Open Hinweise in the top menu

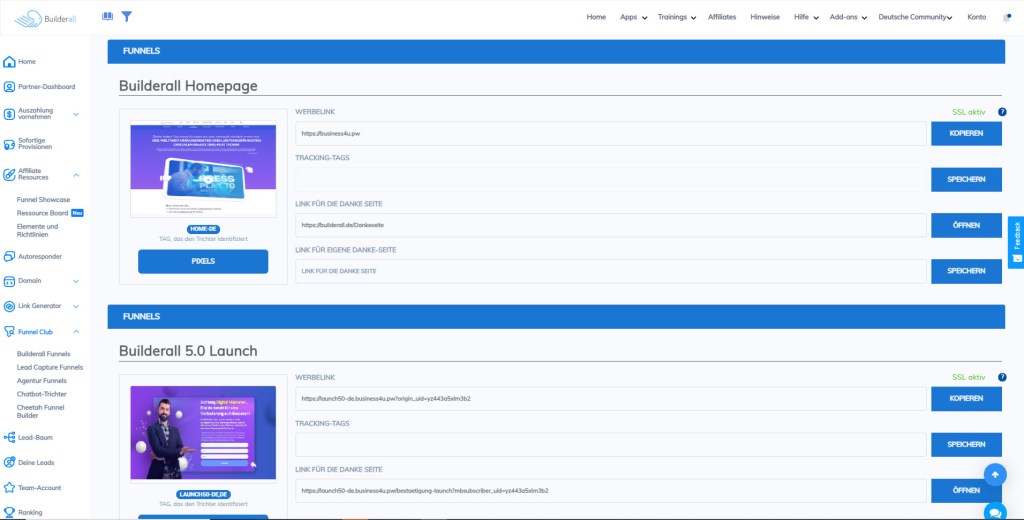765,17
